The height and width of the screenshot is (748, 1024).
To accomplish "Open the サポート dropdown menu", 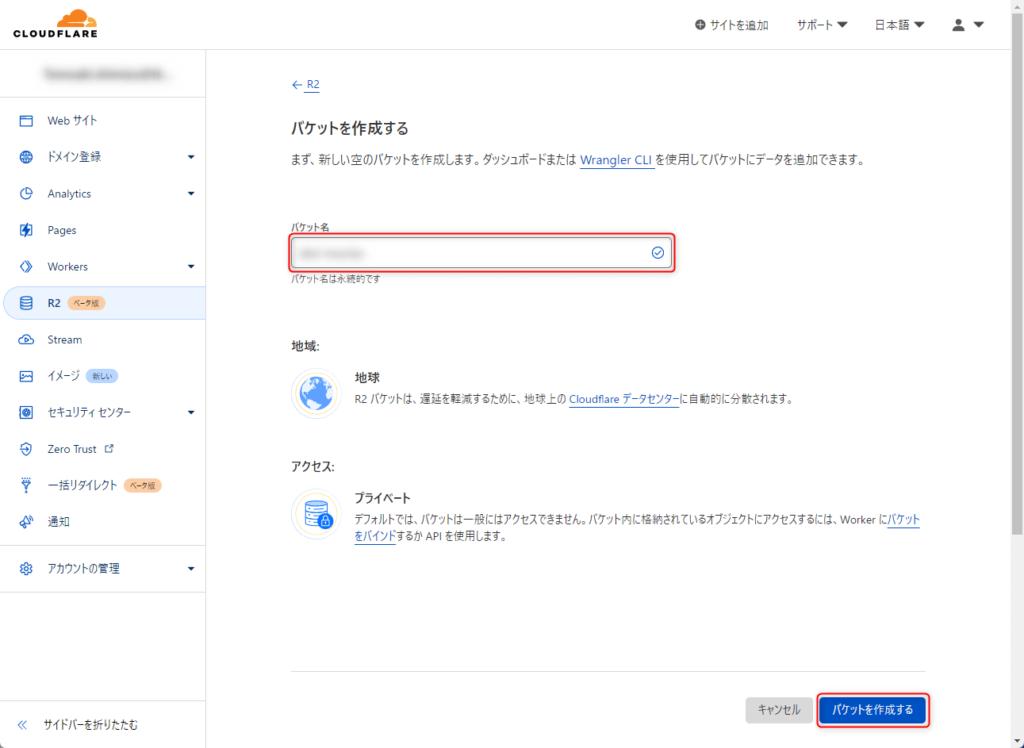I will [822, 25].
